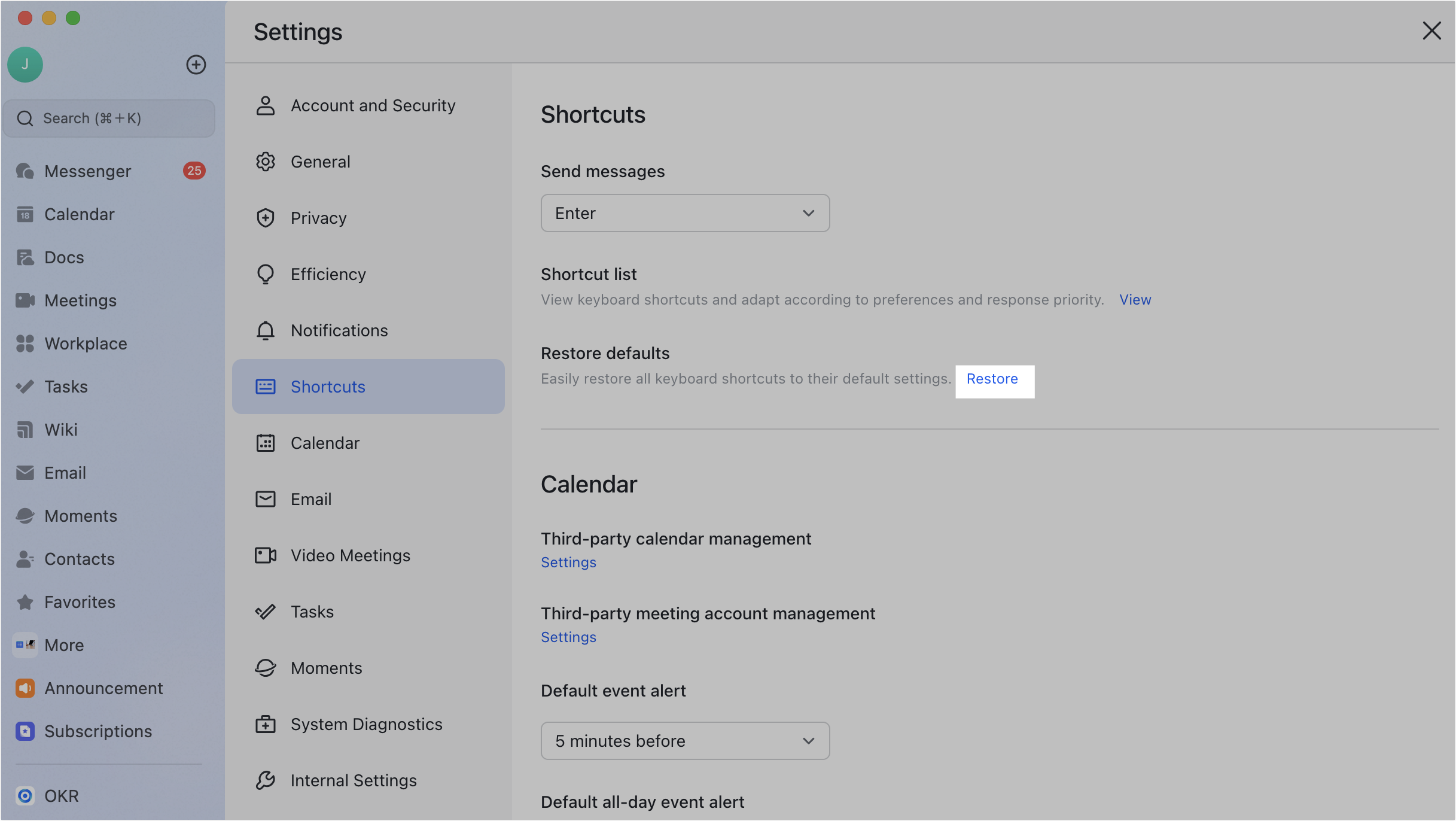Open Announcement from the sidebar
Screen dimensions: 1456x821
click(x=103, y=688)
